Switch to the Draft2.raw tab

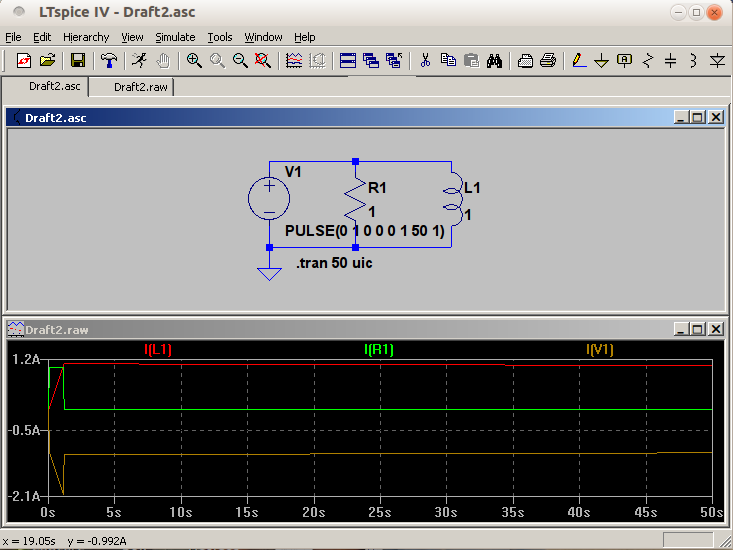140,87
